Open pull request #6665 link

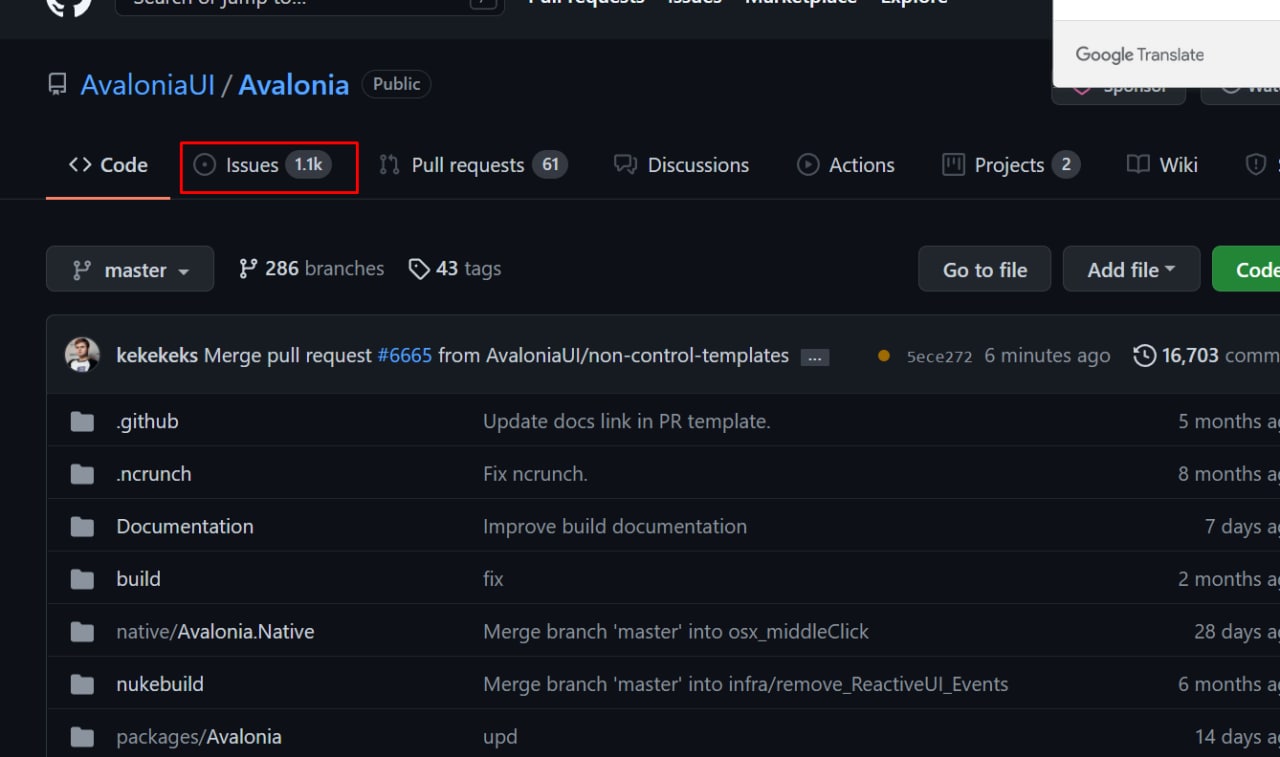click(404, 355)
